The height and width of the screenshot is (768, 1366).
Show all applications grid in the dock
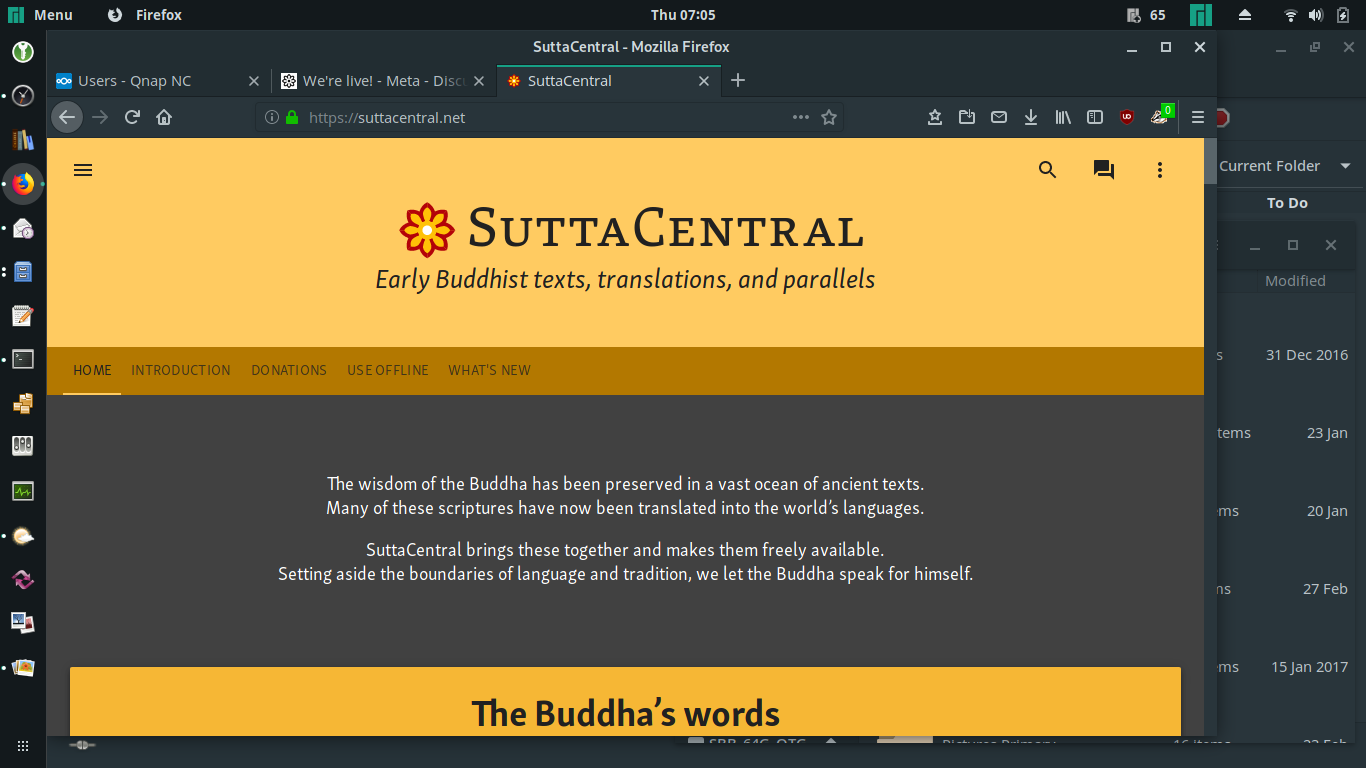[x=23, y=746]
